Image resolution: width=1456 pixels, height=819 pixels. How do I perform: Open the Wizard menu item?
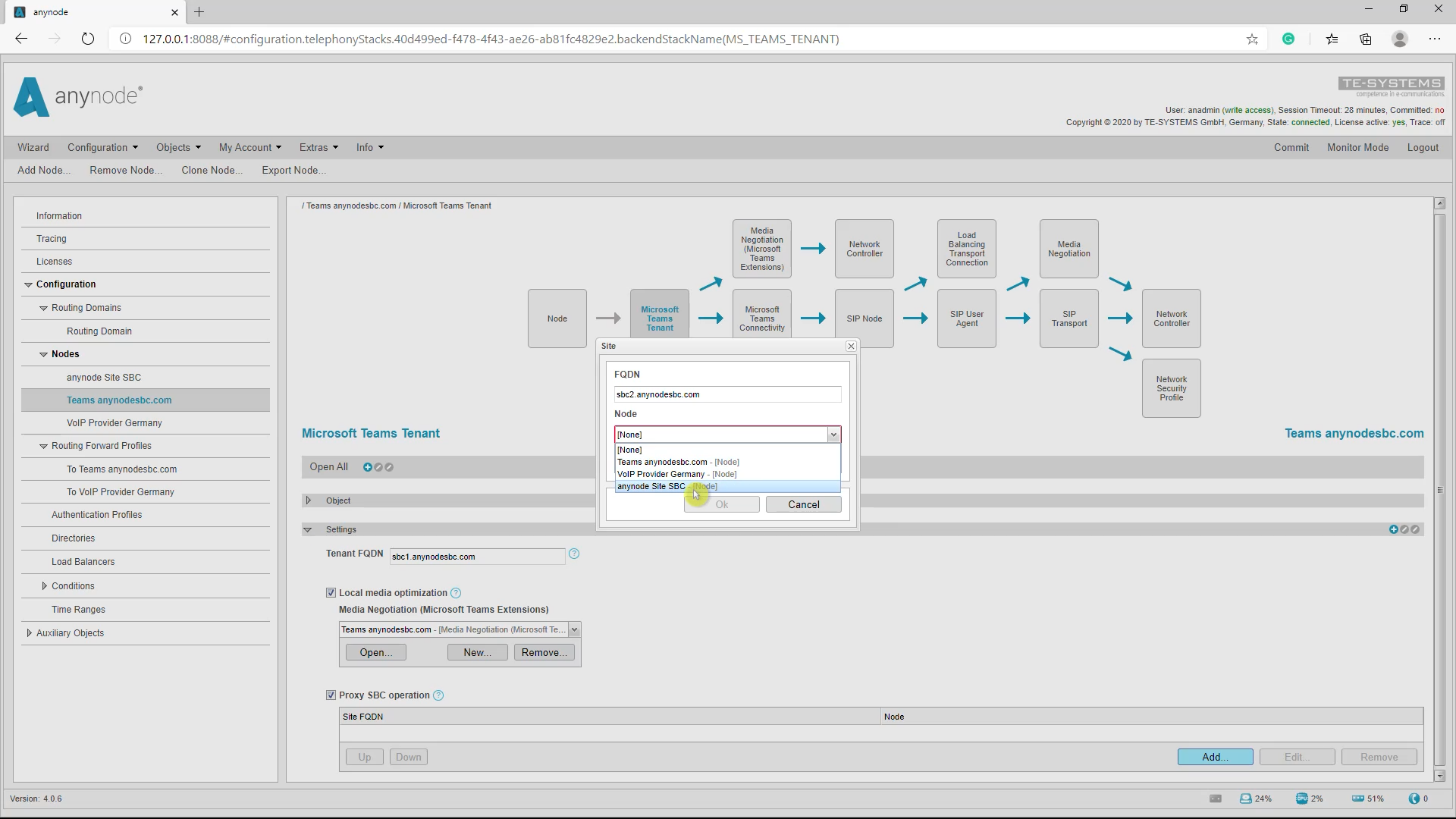pos(33,147)
